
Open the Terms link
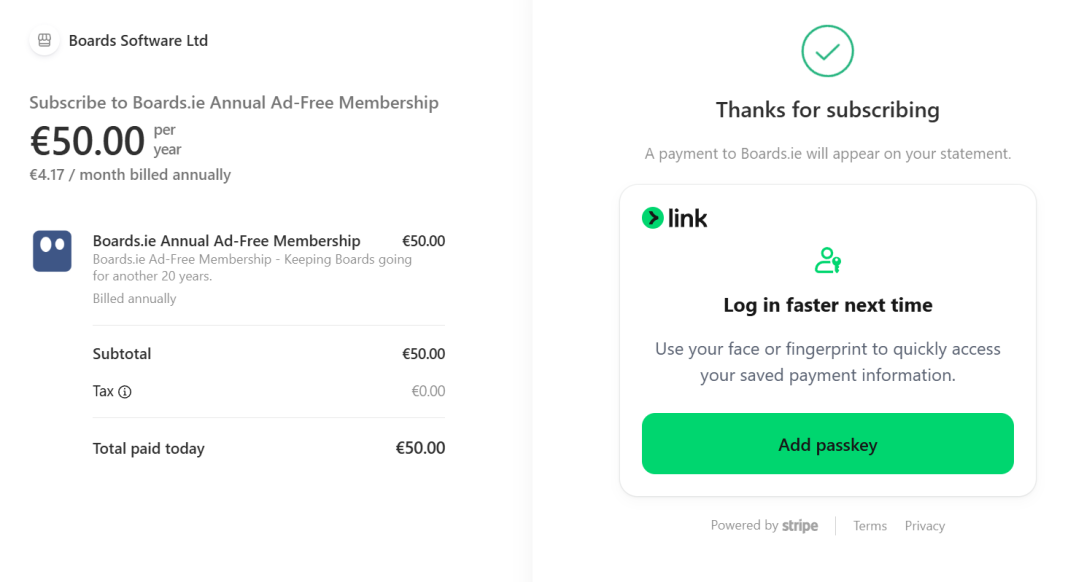click(870, 526)
